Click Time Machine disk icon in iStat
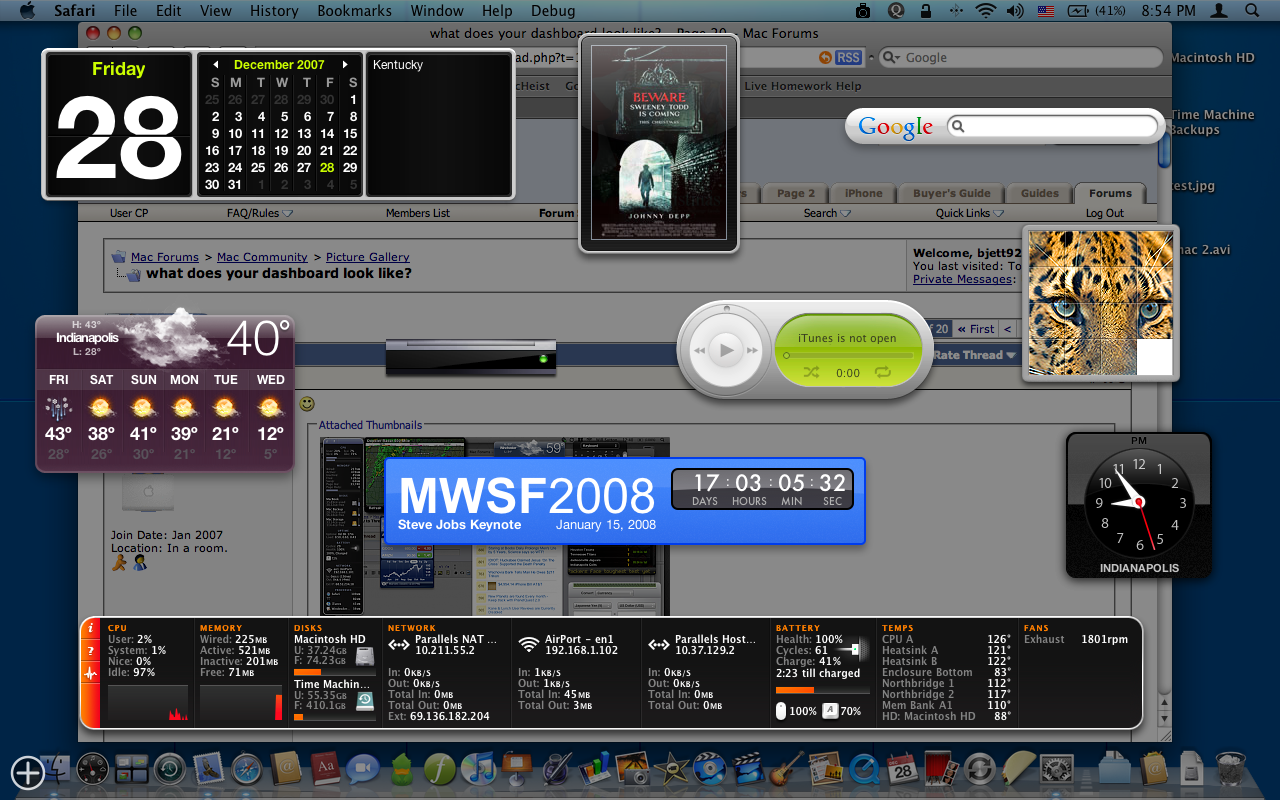This screenshot has width=1280, height=800. [x=365, y=700]
